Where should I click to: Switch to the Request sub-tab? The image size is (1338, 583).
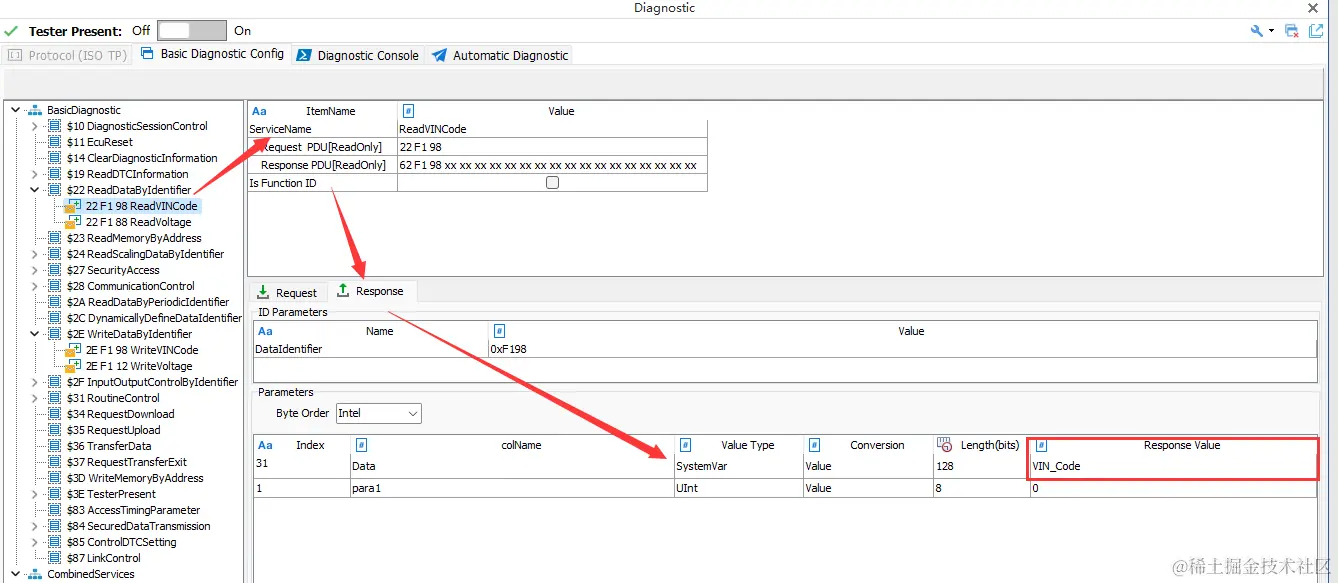287,293
